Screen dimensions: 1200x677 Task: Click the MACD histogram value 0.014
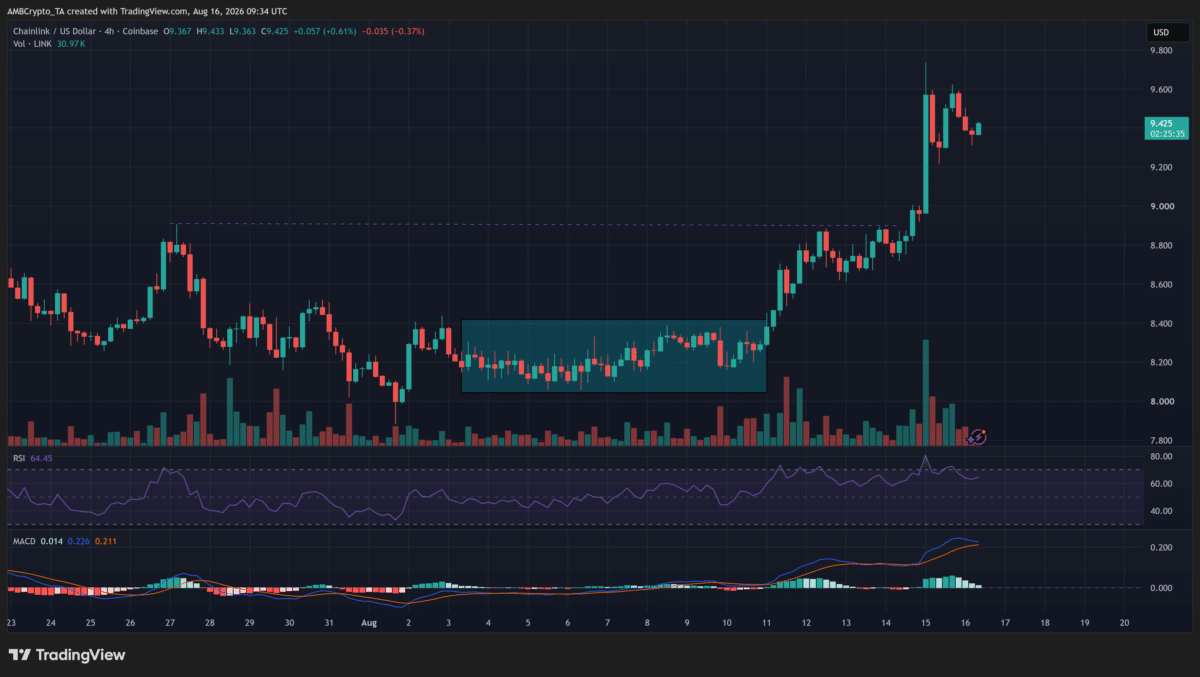point(53,541)
